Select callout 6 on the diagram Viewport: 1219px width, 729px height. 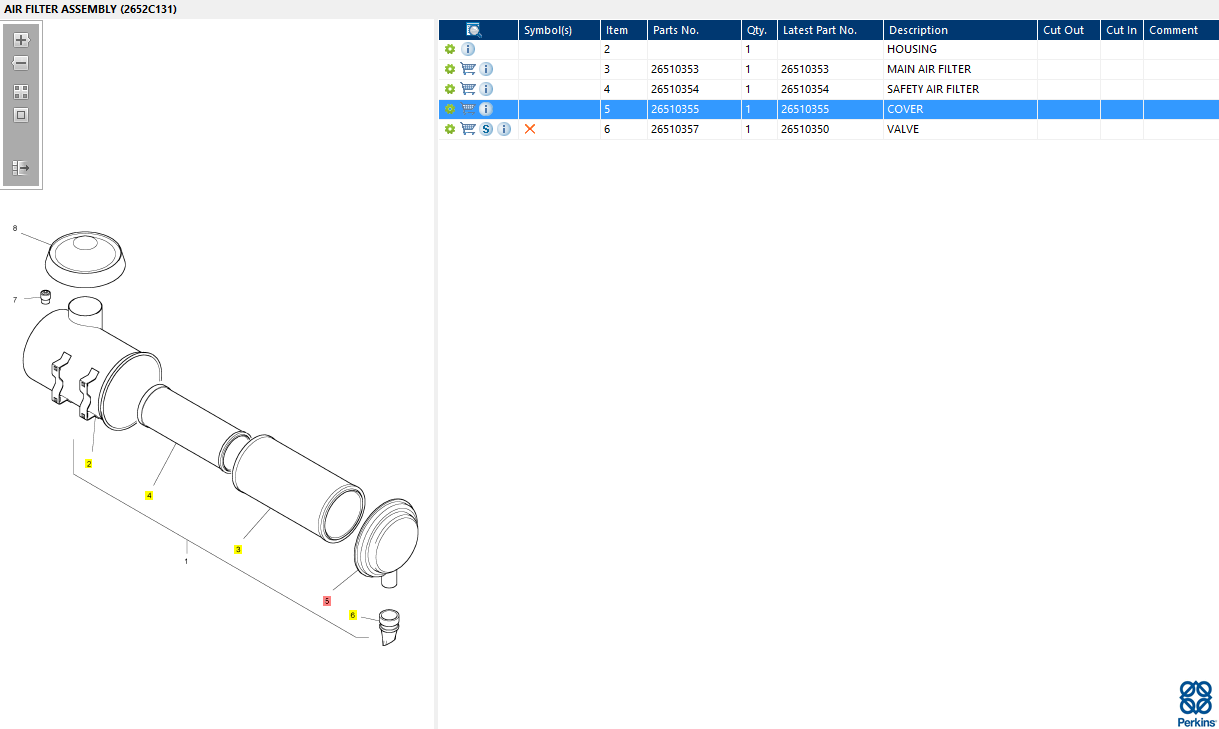(353, 615)
